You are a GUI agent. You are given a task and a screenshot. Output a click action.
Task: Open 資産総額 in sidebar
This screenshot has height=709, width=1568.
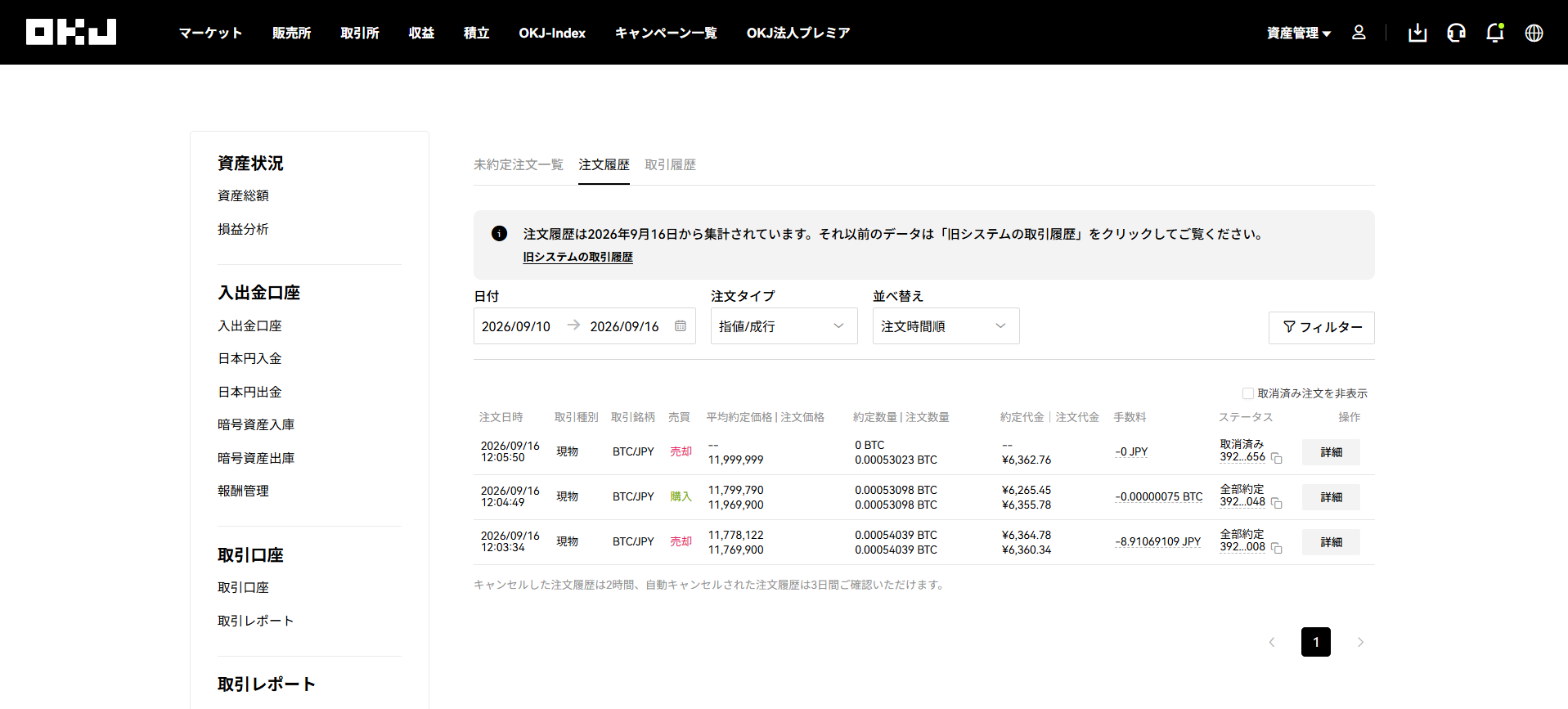pyautogui.click(x=243, y=195)
